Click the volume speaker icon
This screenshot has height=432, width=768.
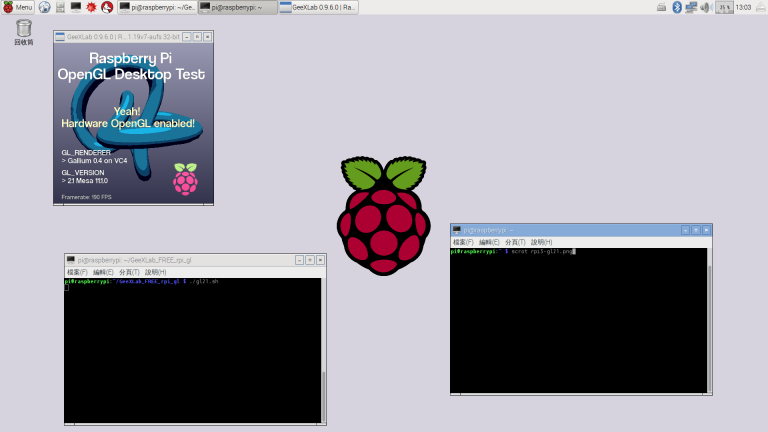(x=706, y=7)
